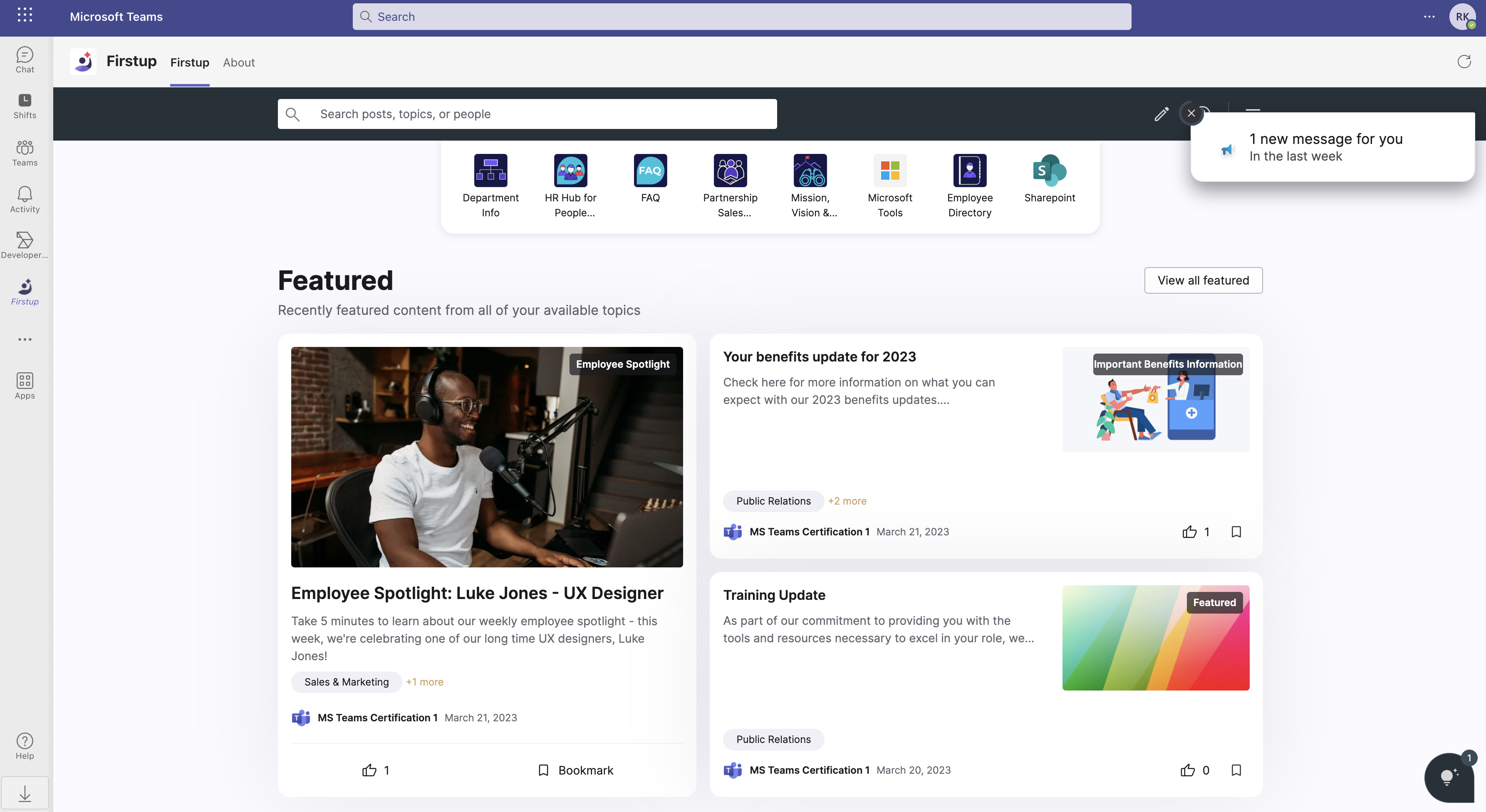1486x812 pixels.
Task: Expand +1 more topics on Spotlight post
Action: point(424,682)
